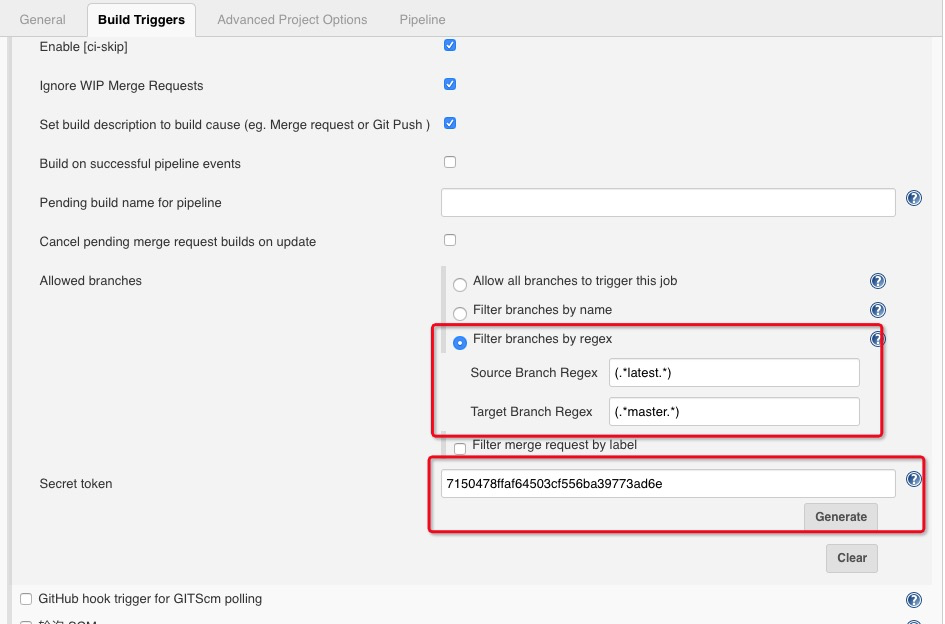Switch to the General tab
This screenshot has height=624, width=945.
click(x=42, y=20)
